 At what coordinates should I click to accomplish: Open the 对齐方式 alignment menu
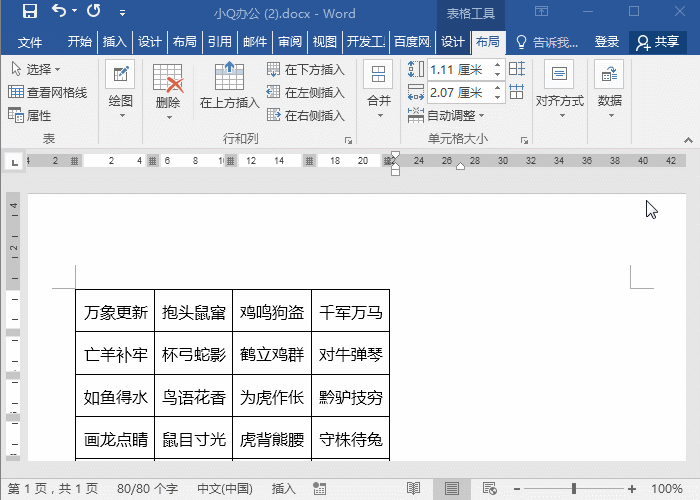coord(560,89)
